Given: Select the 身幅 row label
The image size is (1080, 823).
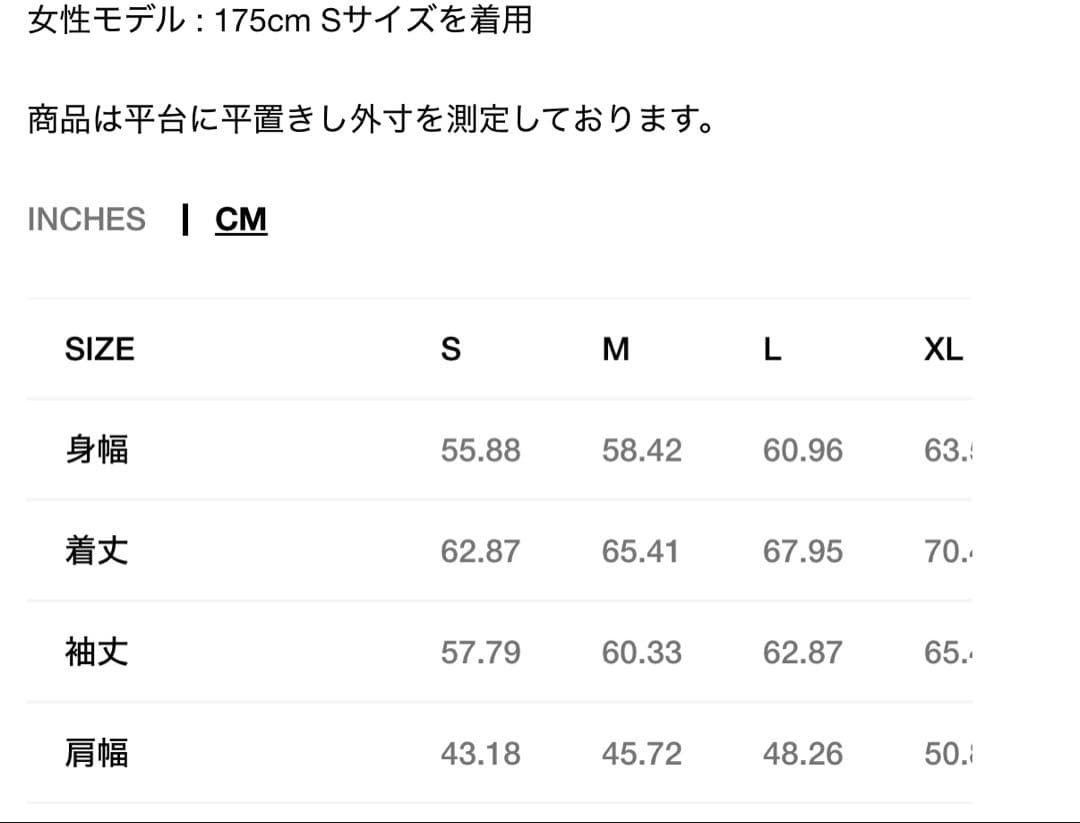Looking at the screenshot, I should [x=97, y=450].
